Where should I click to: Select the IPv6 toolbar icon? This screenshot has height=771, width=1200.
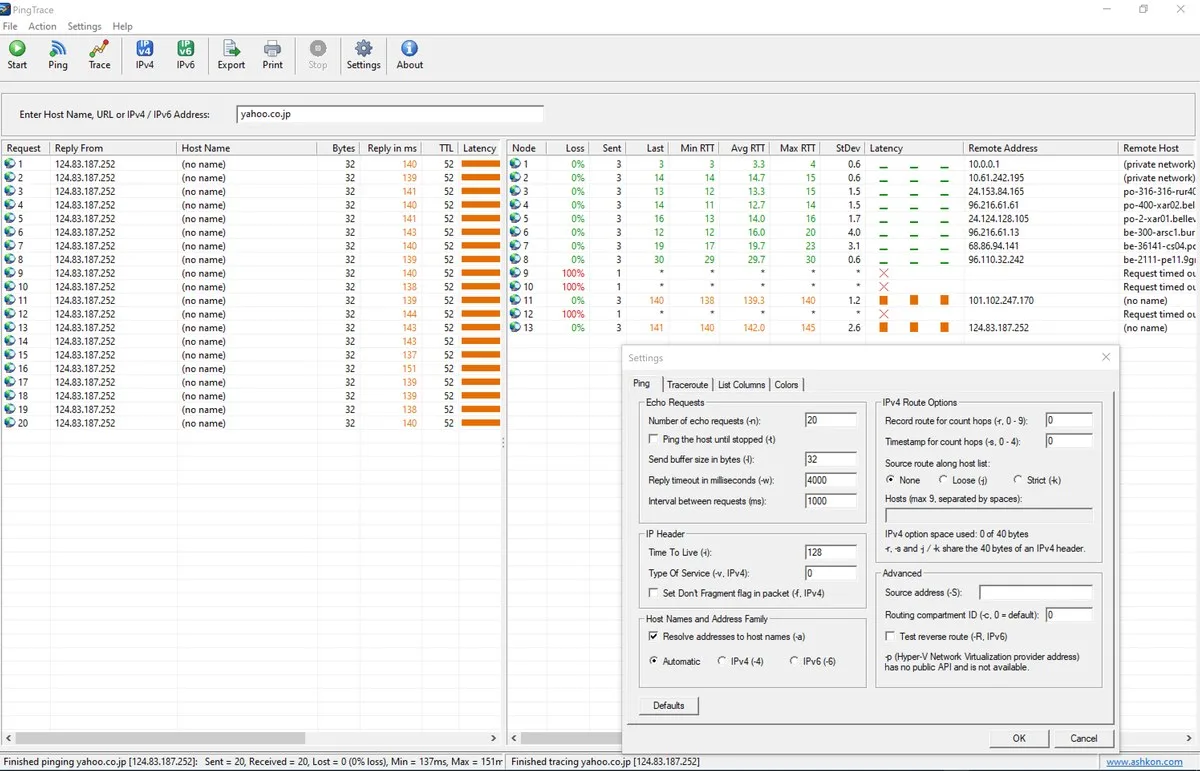[186, 48]
